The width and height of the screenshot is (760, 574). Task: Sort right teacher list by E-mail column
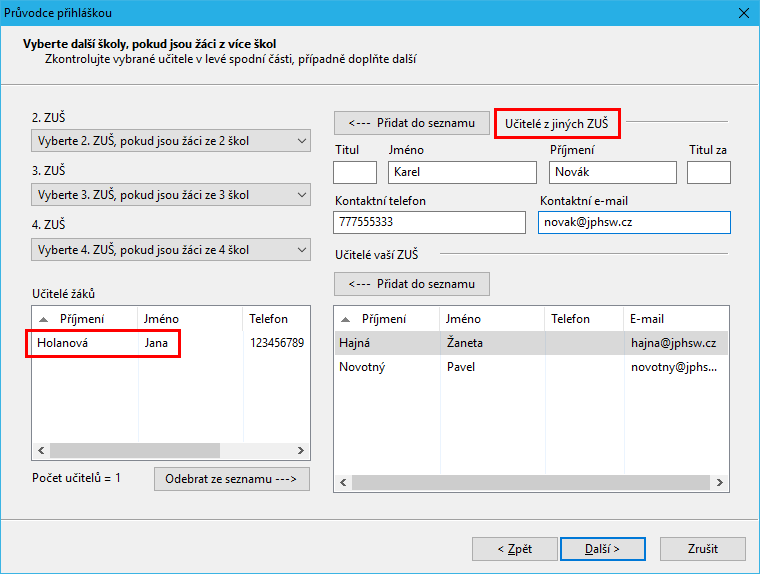click(670, 319)
